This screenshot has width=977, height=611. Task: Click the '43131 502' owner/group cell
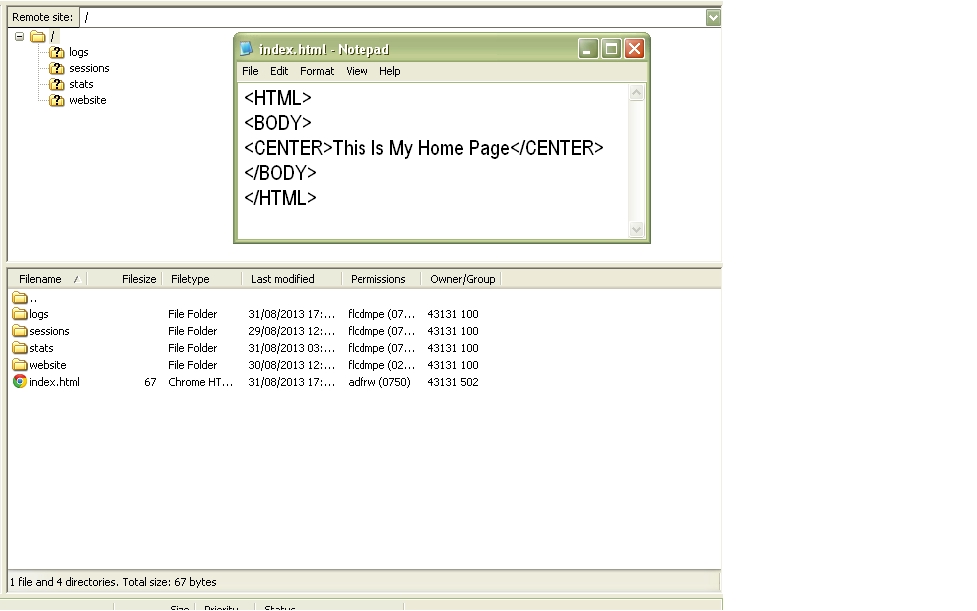pyautogui.click(x=453, y=382)
